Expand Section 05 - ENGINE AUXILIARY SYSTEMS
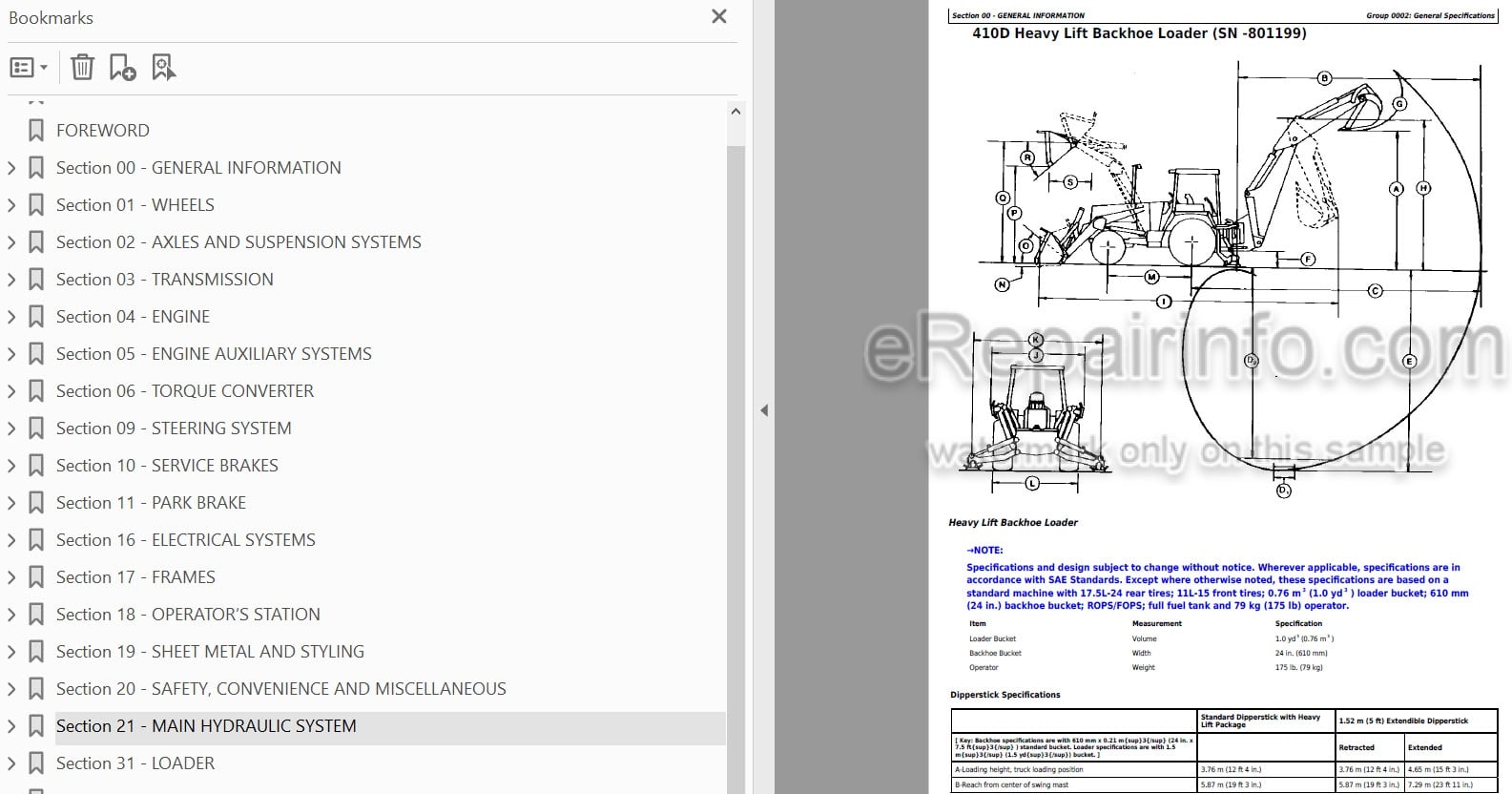The width and height of the screenshot is (1512, 794). (x=11, y=354)
